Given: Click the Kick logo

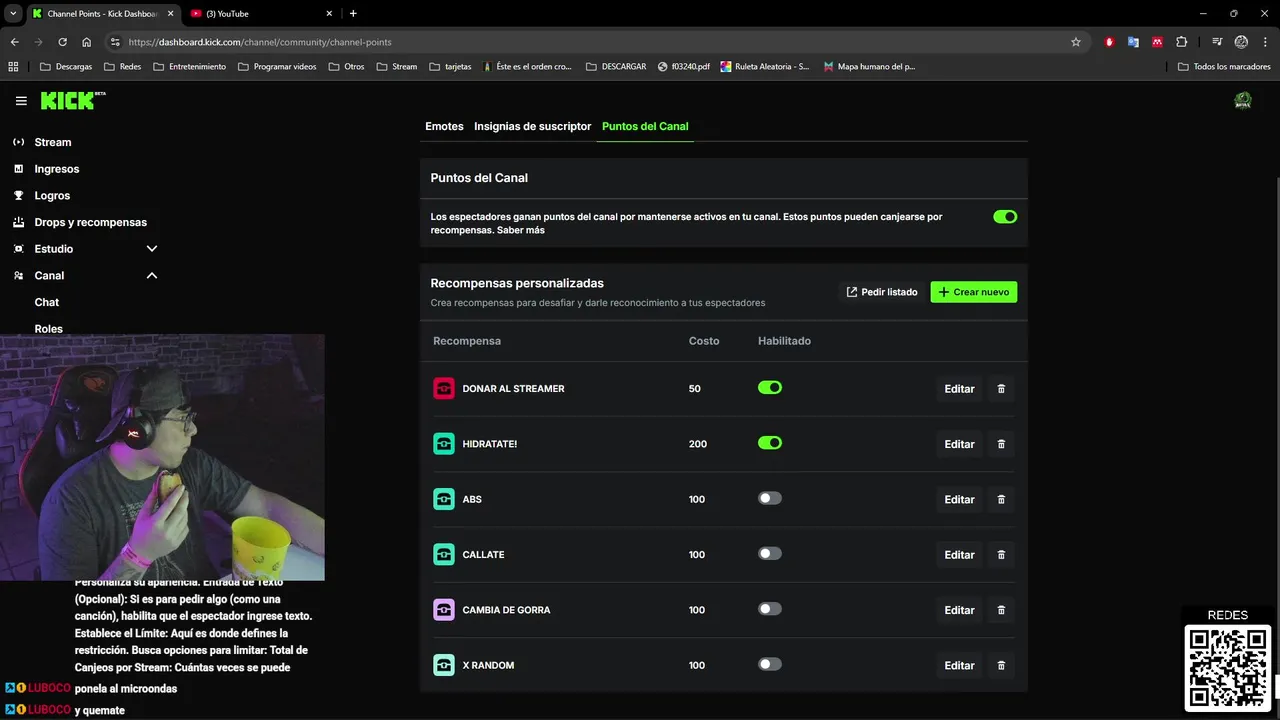Looking at the screenshot, I should [70, 101].
